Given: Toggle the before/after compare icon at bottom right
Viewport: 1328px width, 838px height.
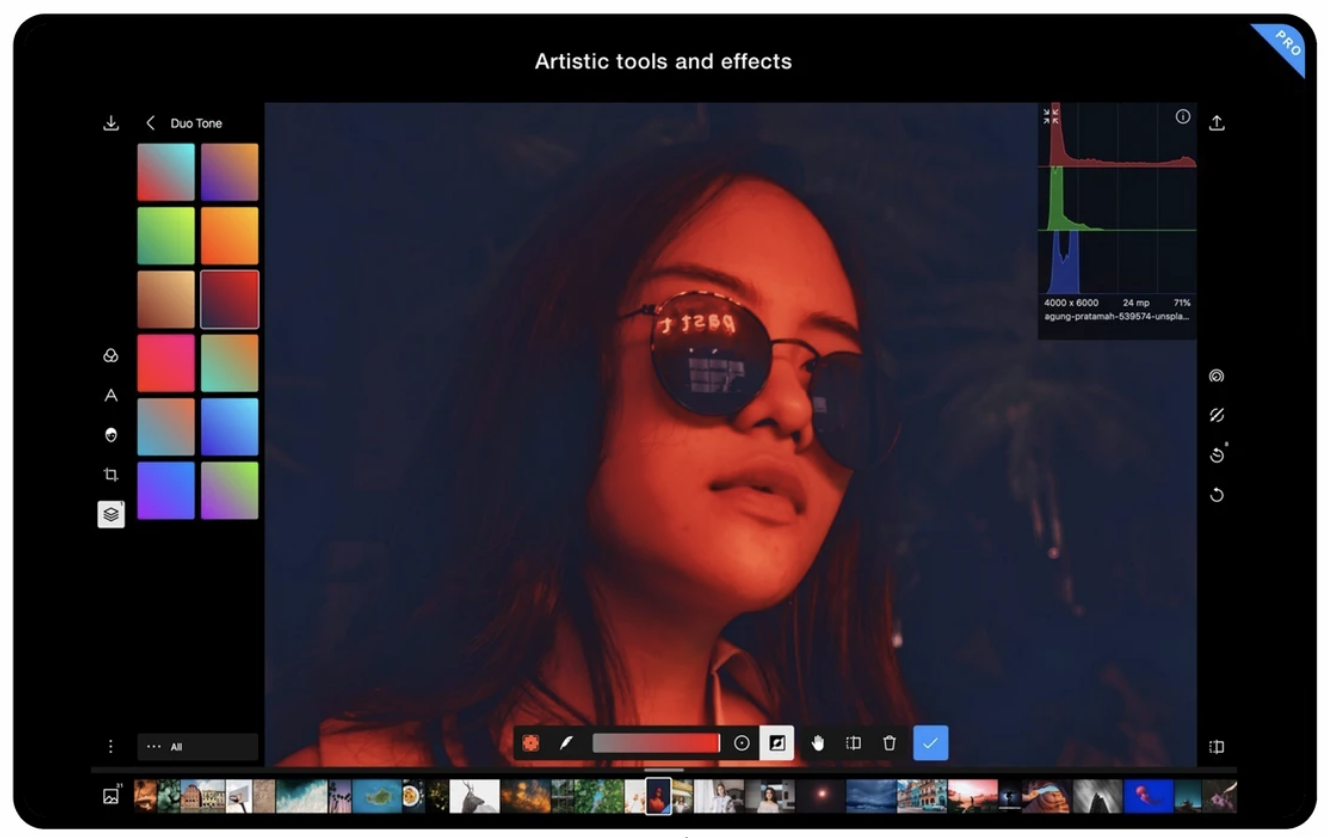Looking at the screenshot, I should (1216, 746).
